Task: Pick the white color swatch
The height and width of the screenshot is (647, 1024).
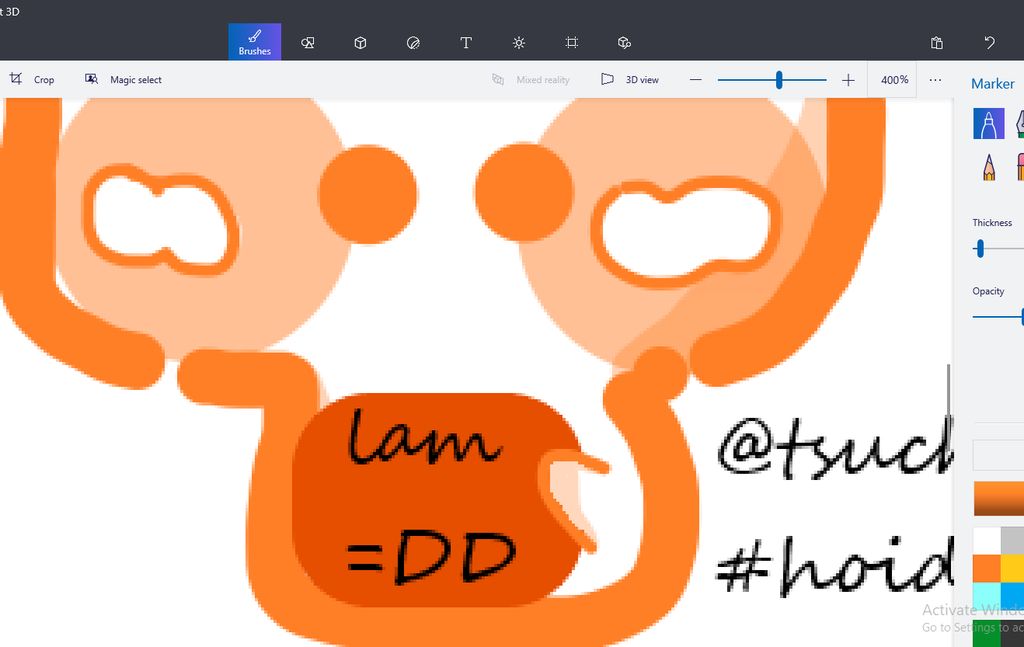Action: [x=987, y=541]
